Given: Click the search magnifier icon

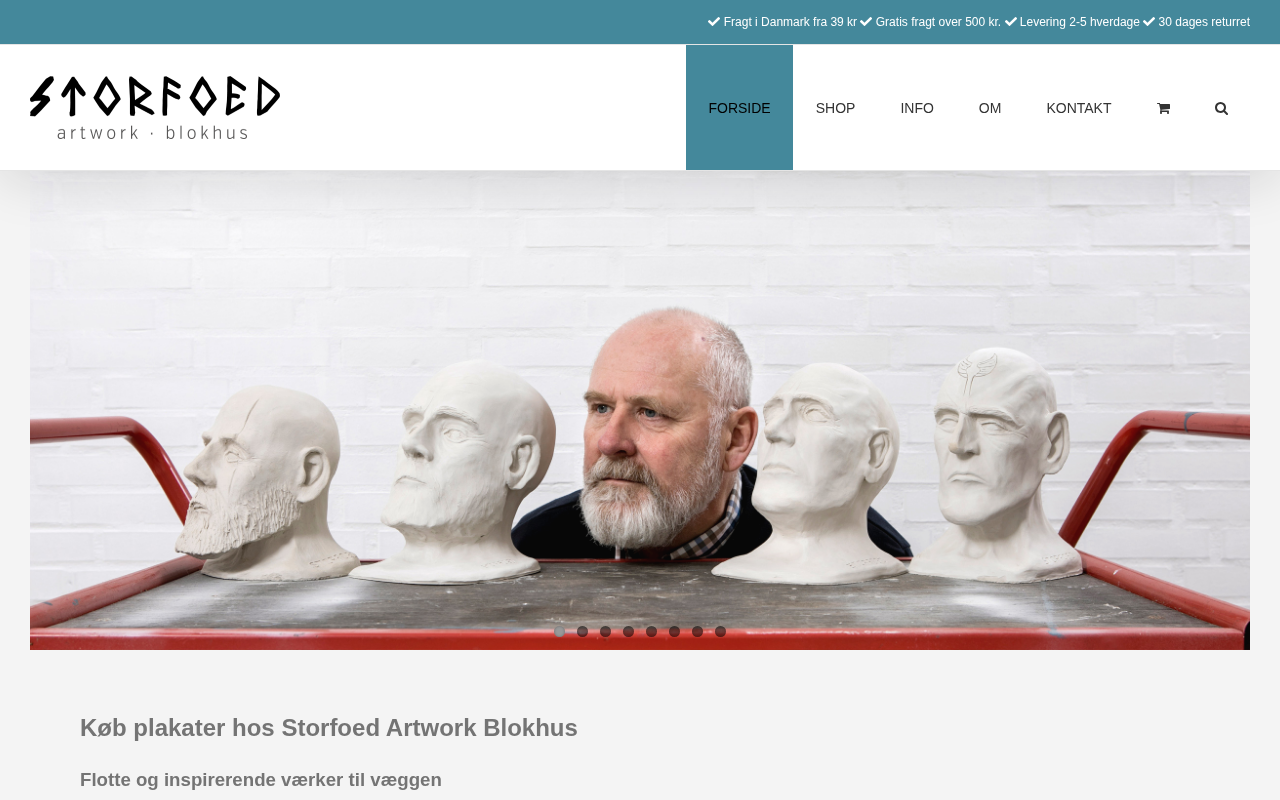Looking at the screenshot, I should (1221, 108).
